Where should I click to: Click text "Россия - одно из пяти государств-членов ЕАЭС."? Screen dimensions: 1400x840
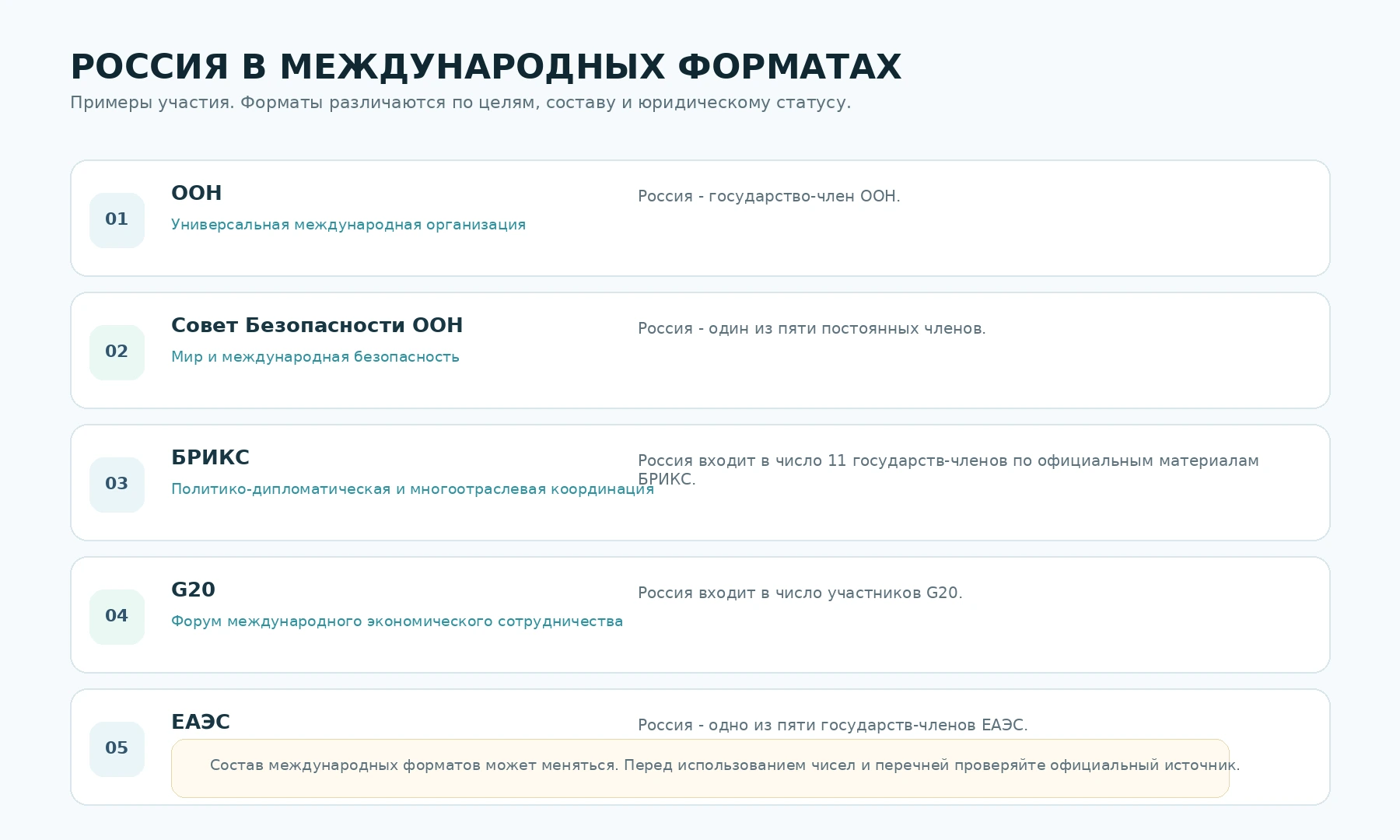click(833, 725)
